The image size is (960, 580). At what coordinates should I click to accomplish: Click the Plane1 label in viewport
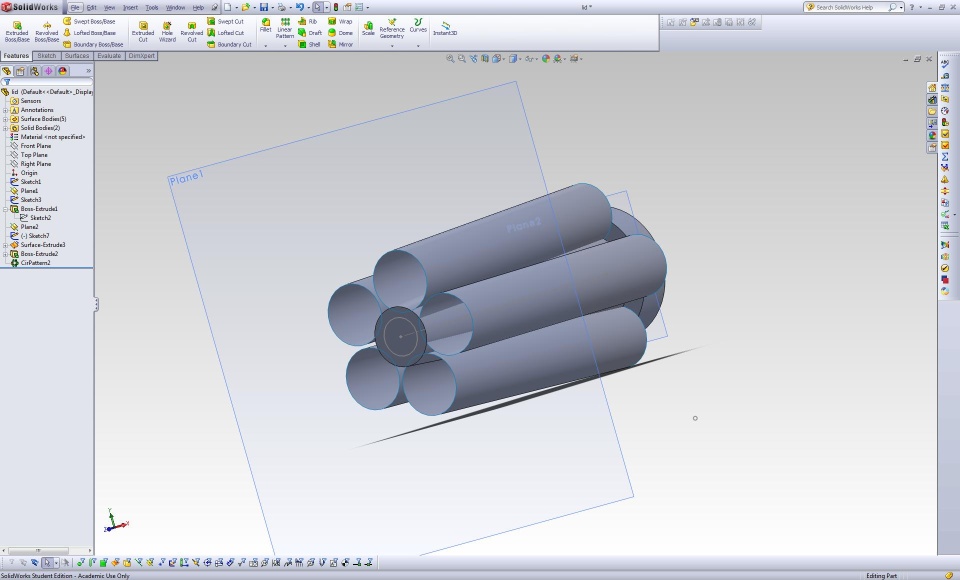point(186,178)
